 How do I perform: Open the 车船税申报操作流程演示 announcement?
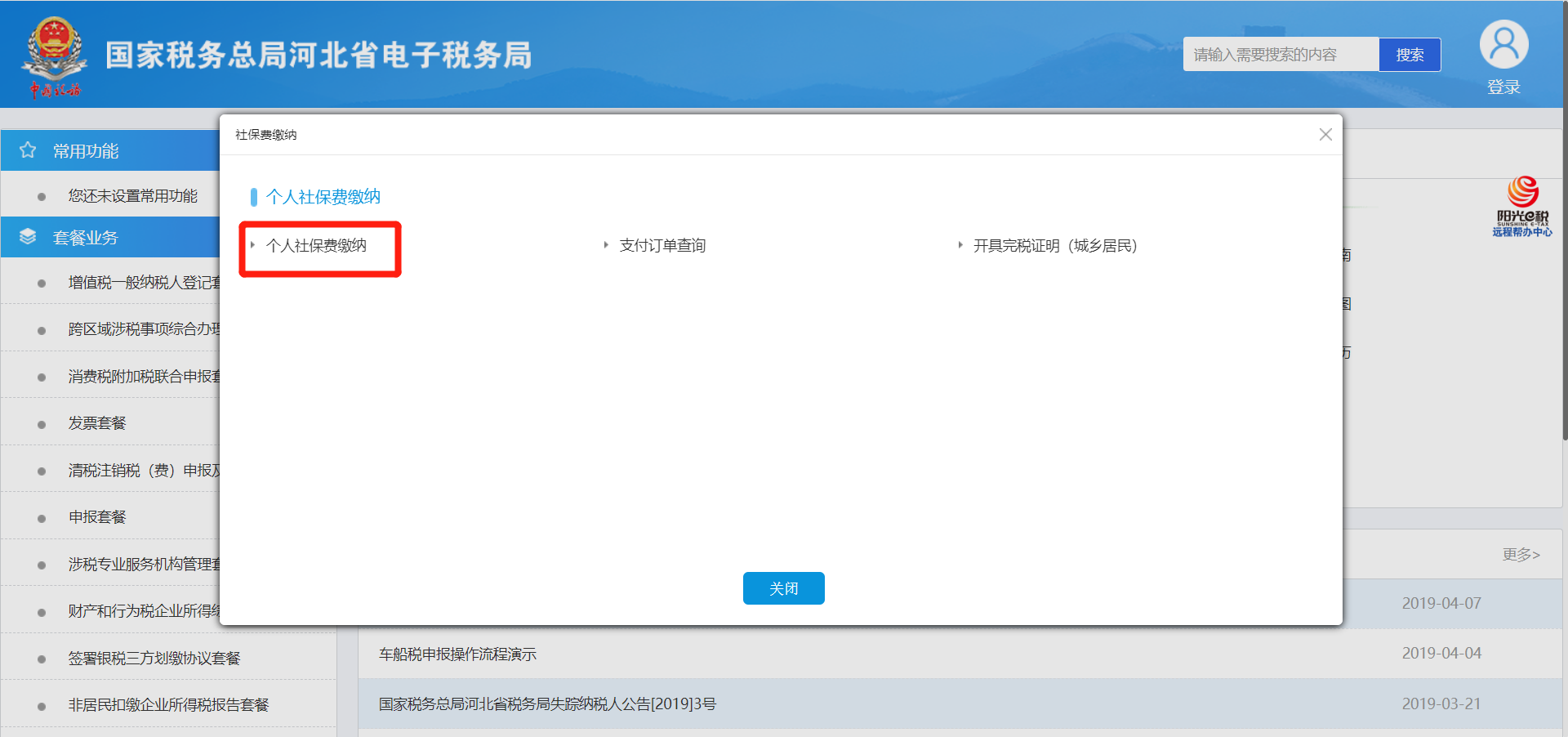point(457,654)
